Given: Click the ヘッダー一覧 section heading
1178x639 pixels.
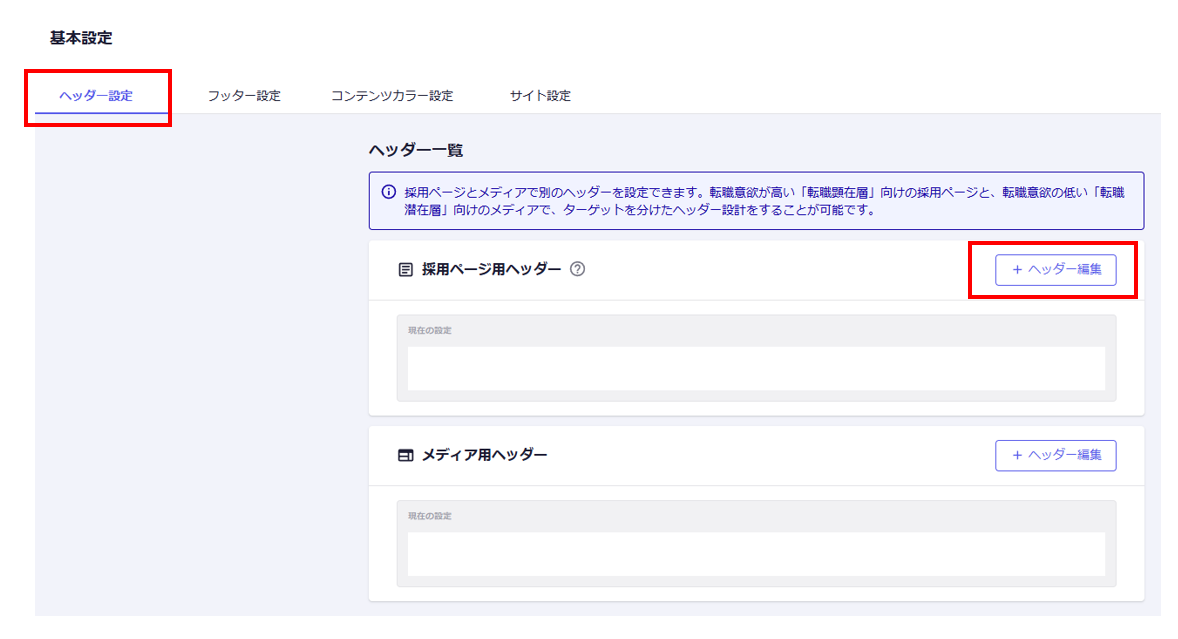Looking at the screenshot, I should click(x=416, y=150).
